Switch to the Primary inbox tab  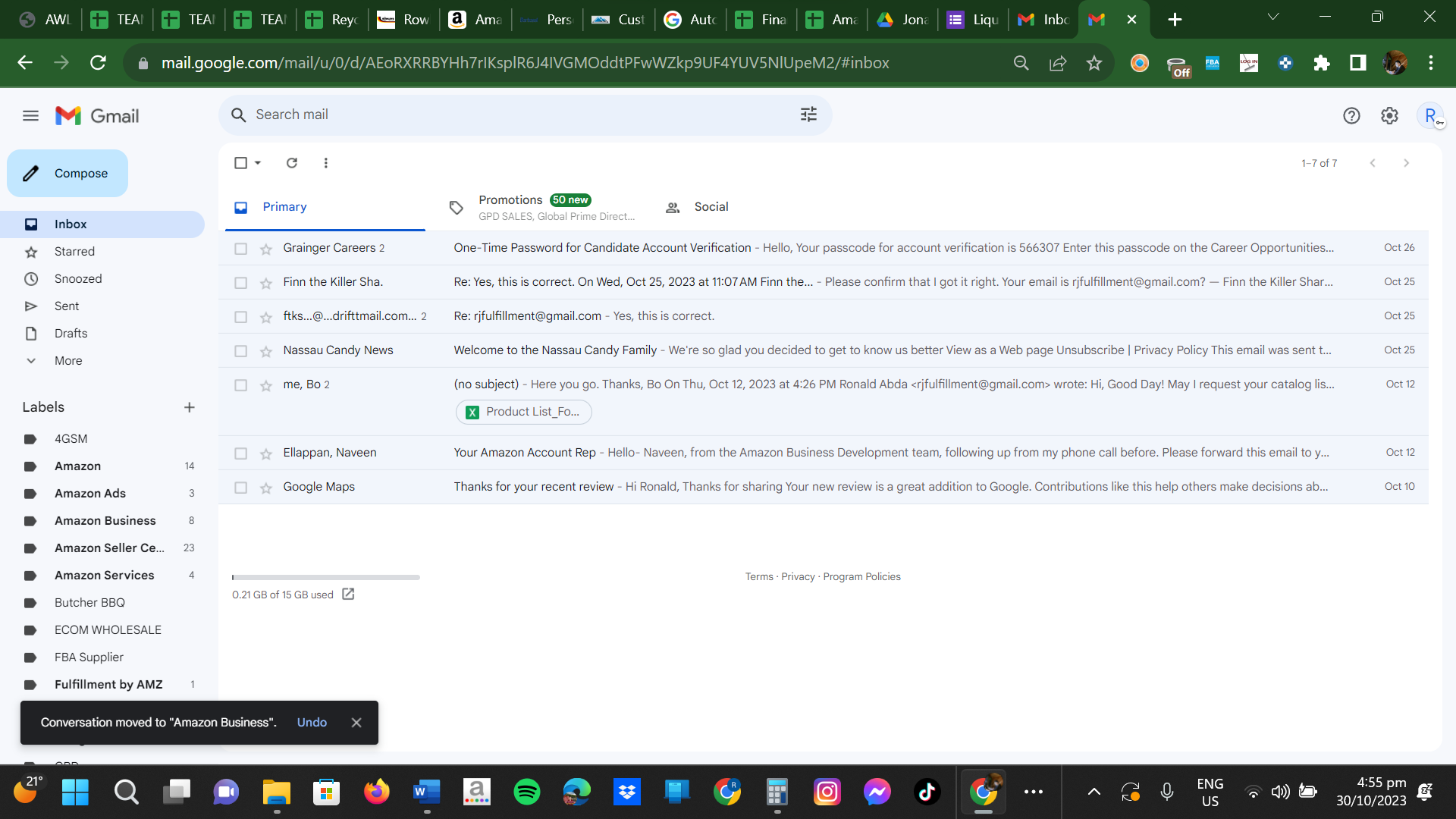point(325,207)
